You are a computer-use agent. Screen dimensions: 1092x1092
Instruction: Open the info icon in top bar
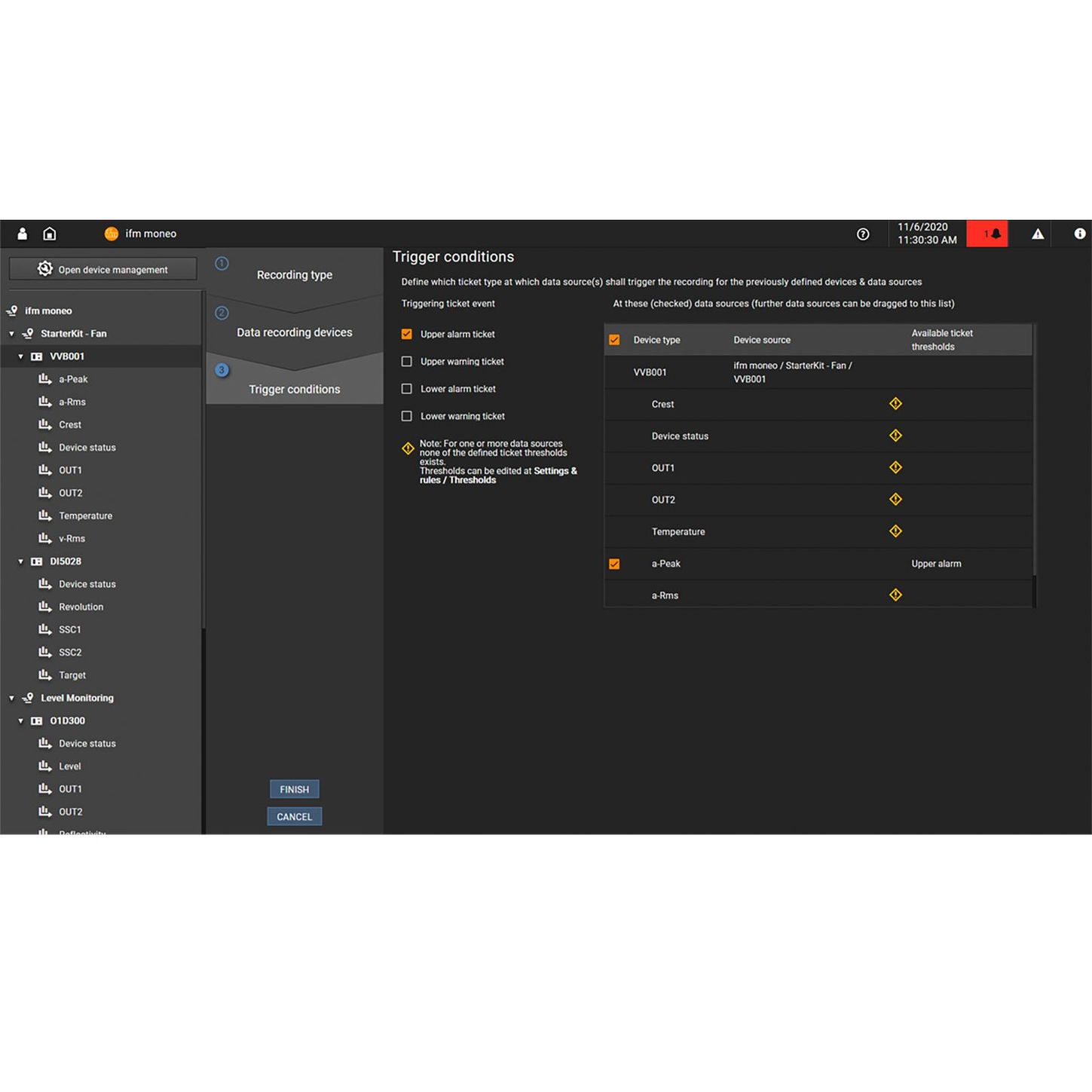point(1079,234)
